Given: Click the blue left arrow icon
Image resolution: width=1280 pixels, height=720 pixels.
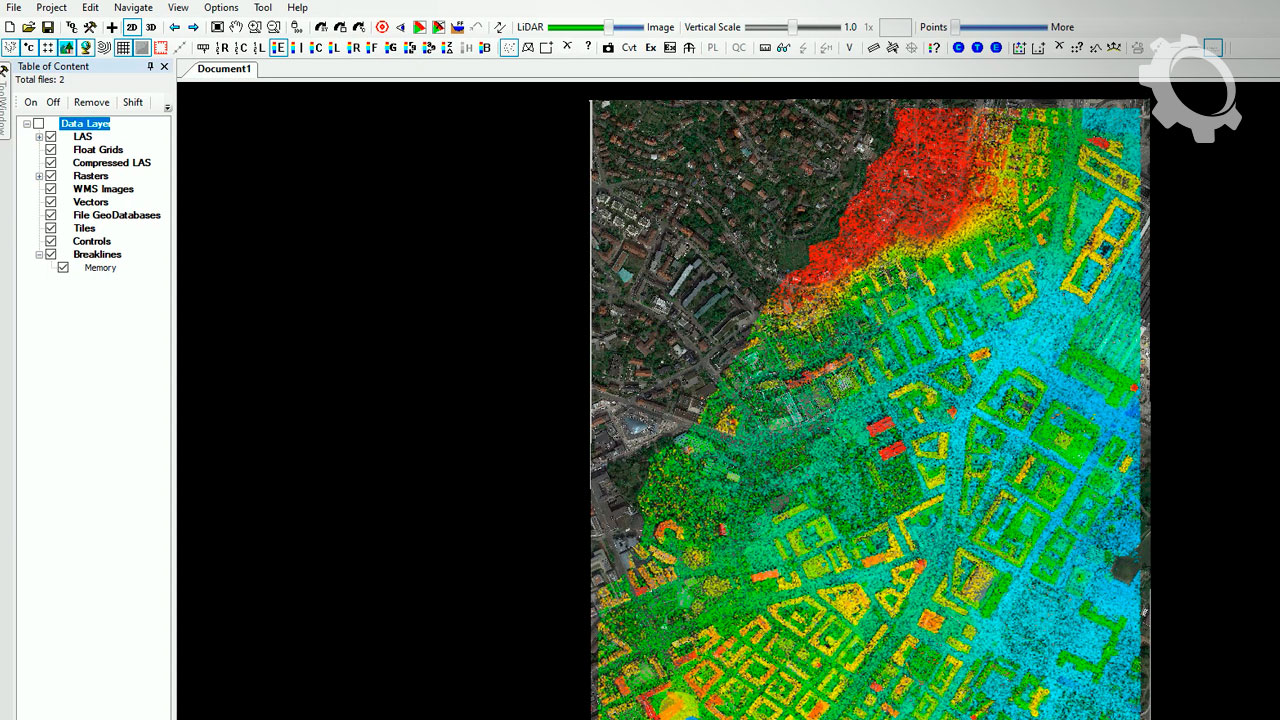Looking at the screenshot, I should (x=175, y=28).
